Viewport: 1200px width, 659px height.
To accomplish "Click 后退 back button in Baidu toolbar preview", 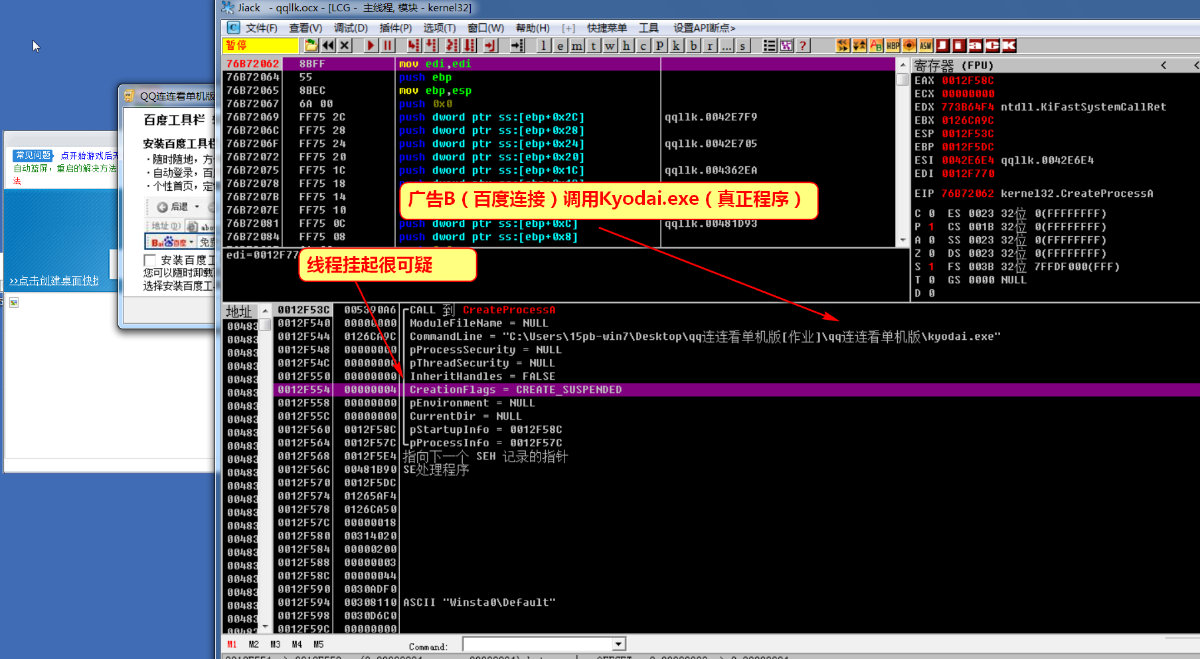I will coord(170,206).
